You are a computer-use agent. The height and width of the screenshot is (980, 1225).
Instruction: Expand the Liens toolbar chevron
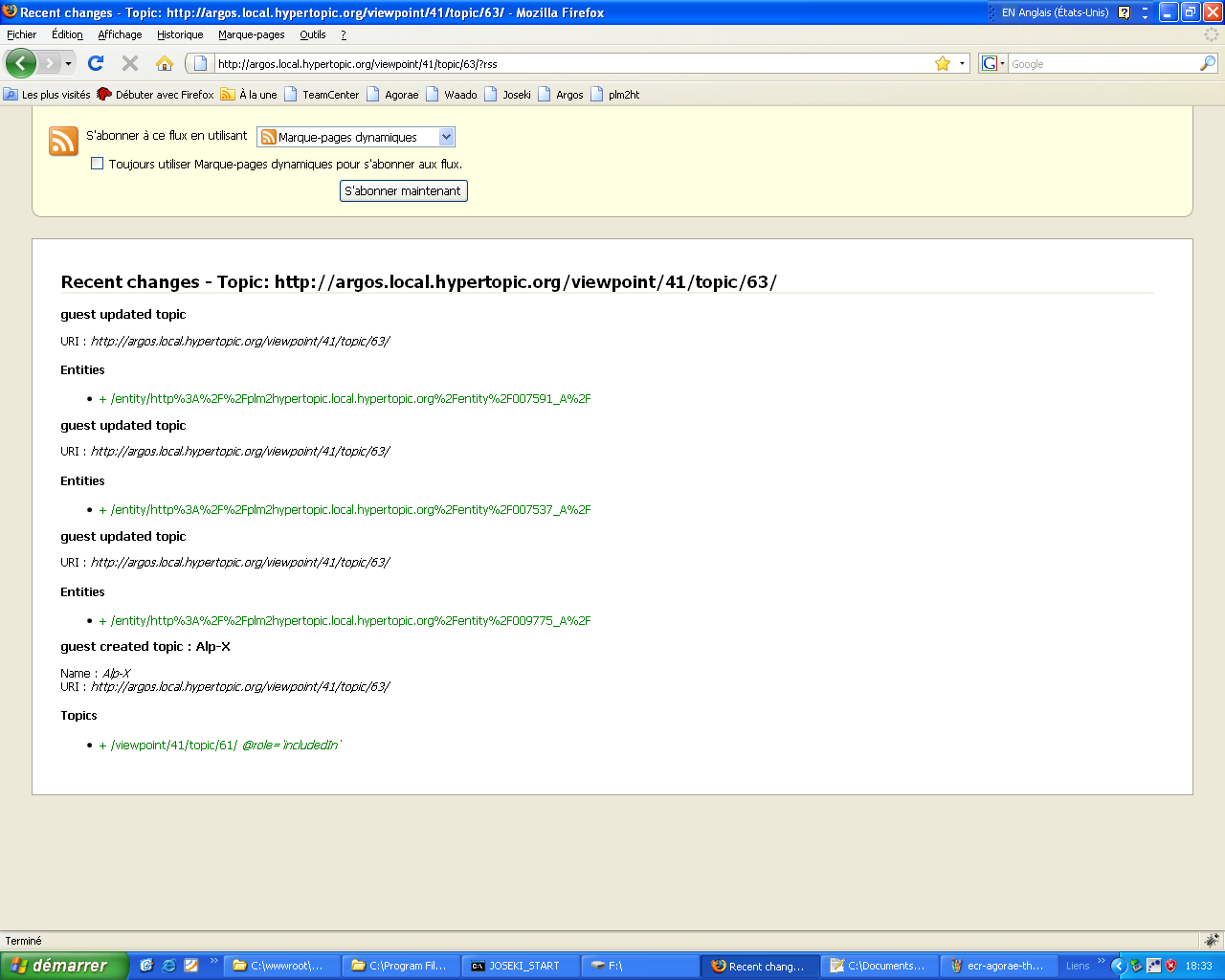point(1102,961)
